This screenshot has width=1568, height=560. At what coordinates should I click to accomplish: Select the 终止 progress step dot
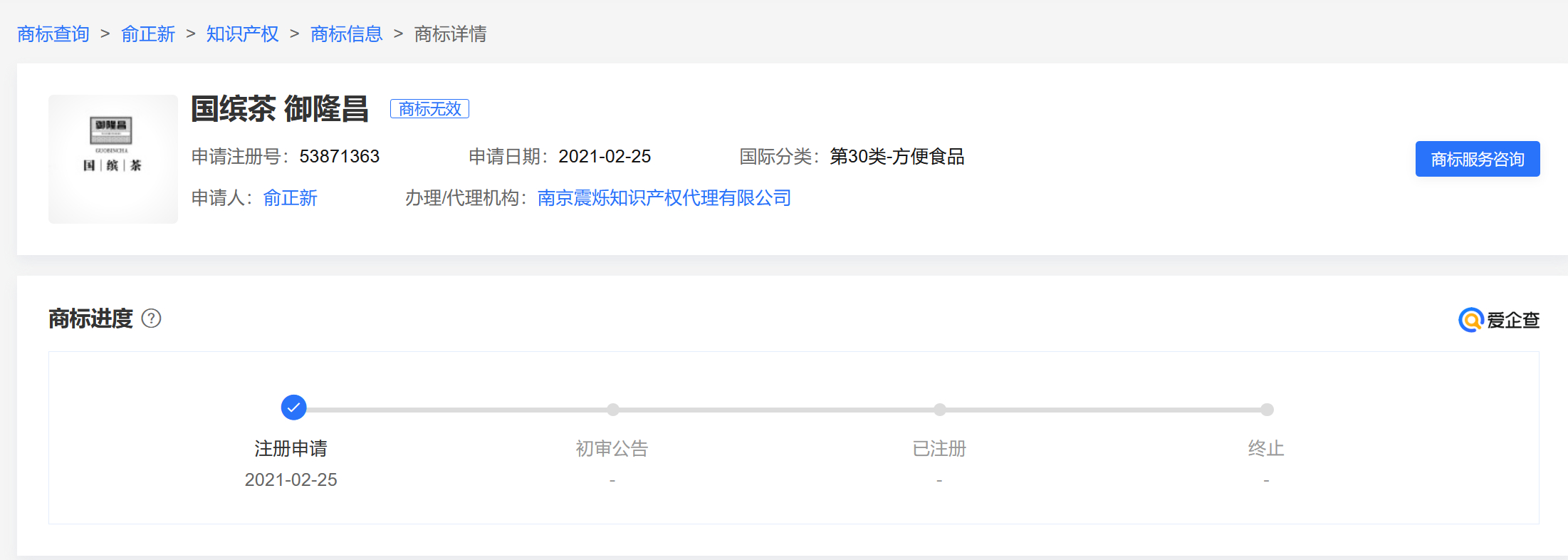(1267, 410)
